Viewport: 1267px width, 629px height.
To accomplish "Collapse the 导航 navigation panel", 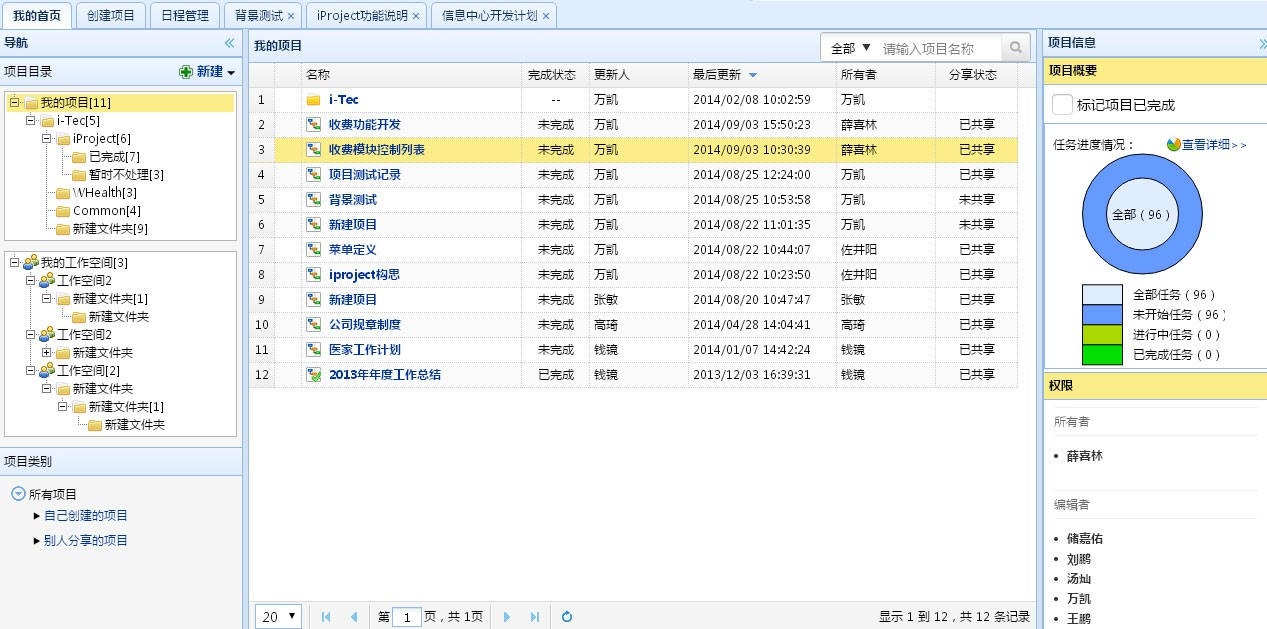I will pyautogui.click(x=229, y=43).
